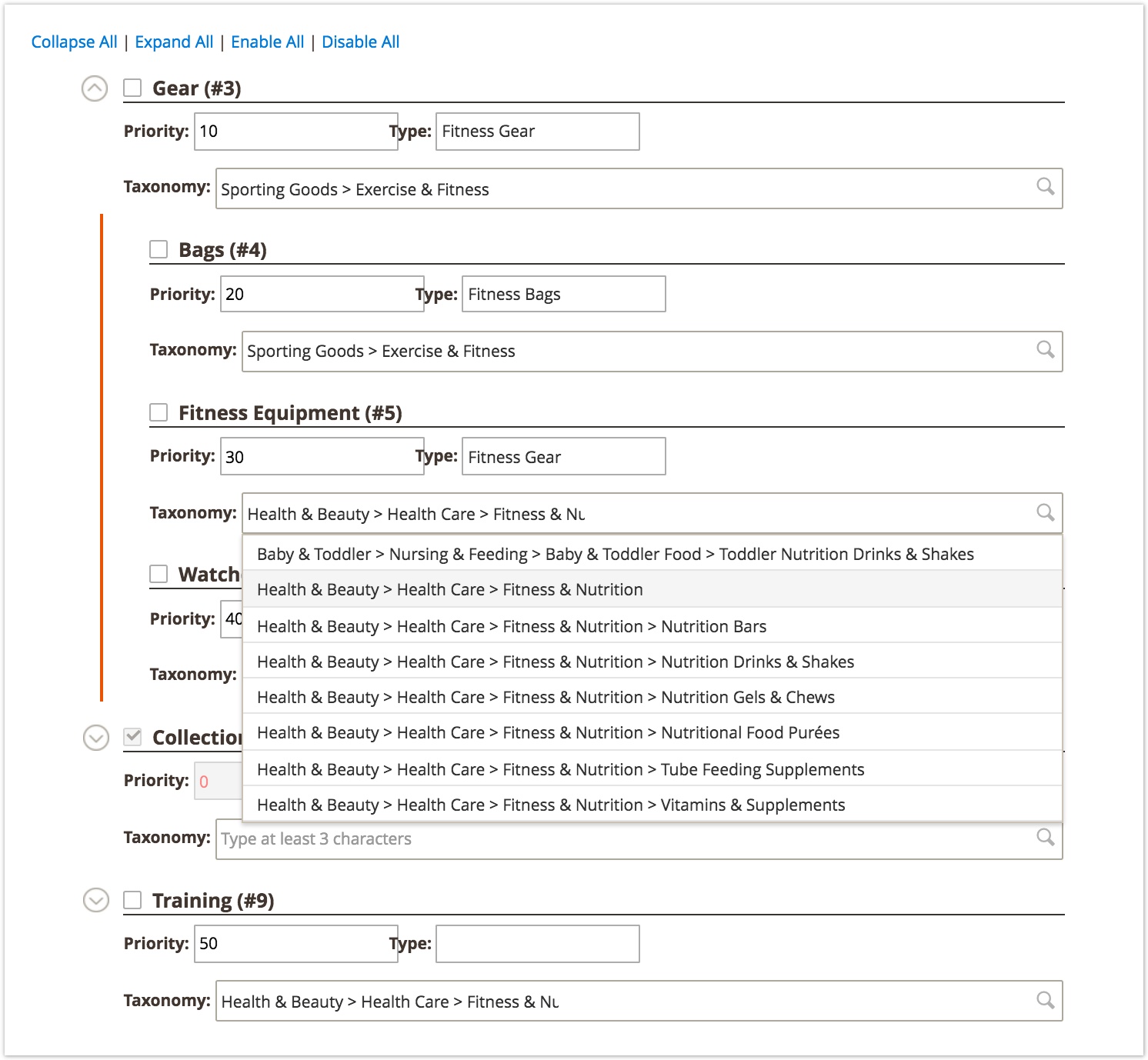
Task: Click the Expand All link
Action: (174, 42)
